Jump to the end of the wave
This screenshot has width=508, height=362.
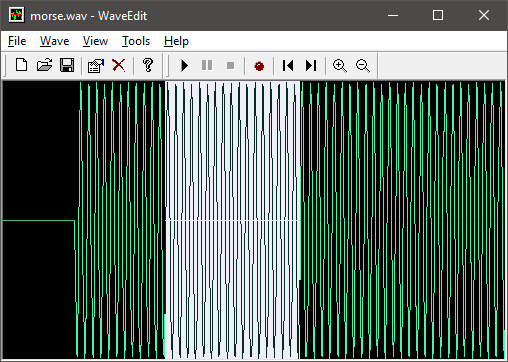[x=311, y=65]
